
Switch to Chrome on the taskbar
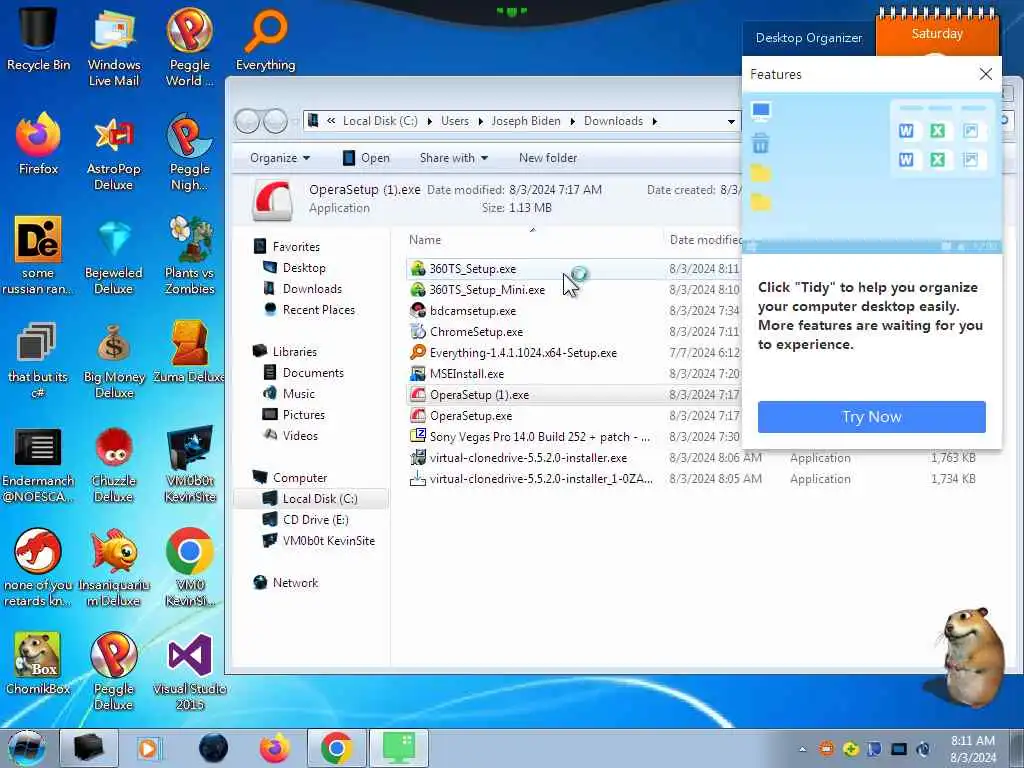(336, 748)
